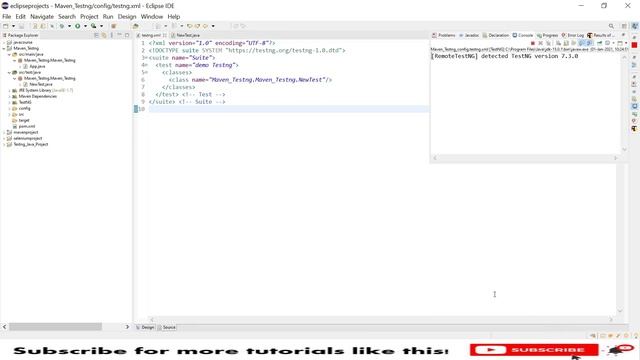Minimize the Package Explorer view
640x360 pixels.
pyautogui.click(x=120, y=35)
